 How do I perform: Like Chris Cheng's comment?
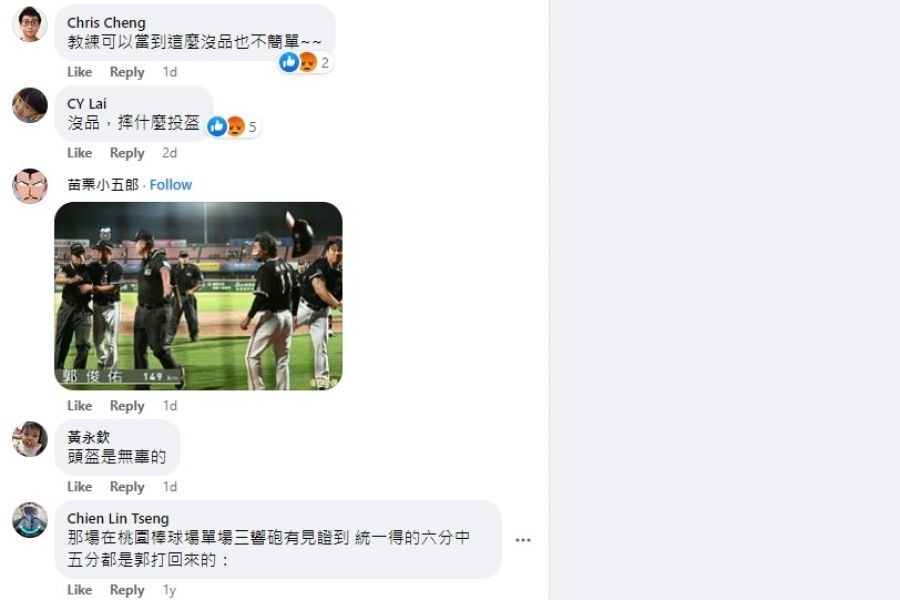coord(79,72)
